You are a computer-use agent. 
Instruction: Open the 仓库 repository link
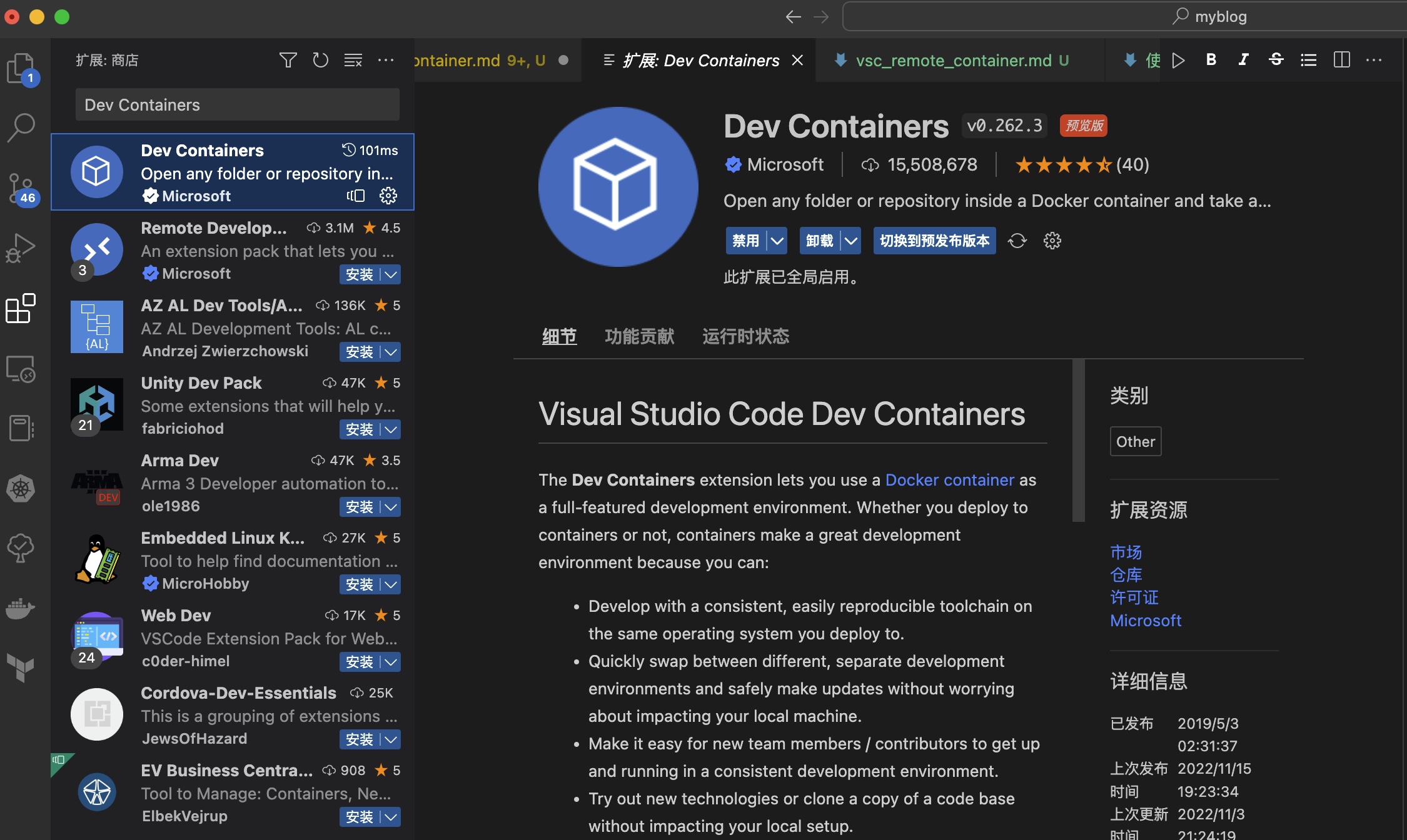(1126, 574)
